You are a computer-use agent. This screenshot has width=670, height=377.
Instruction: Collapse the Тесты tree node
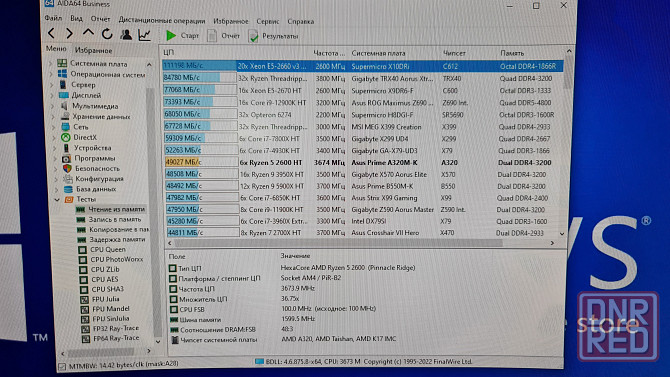point(57,200)
